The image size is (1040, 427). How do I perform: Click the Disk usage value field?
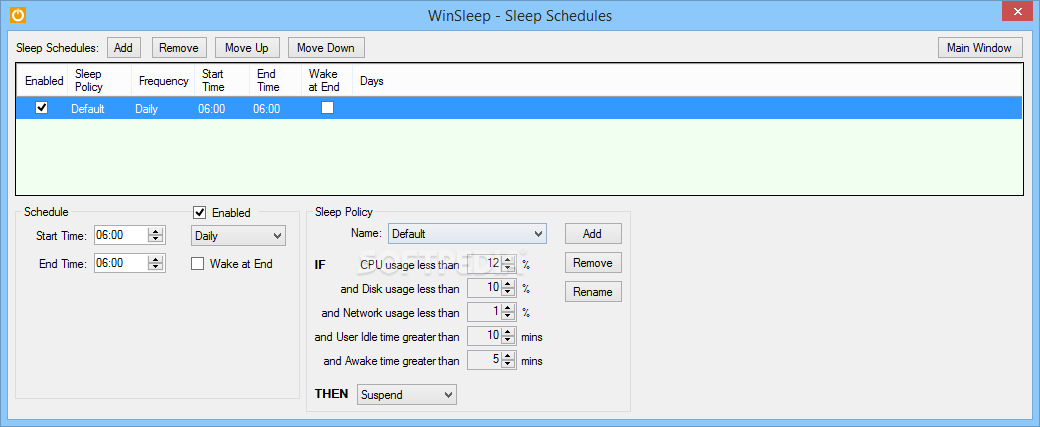pyautogui.click(x=484, y=288)
